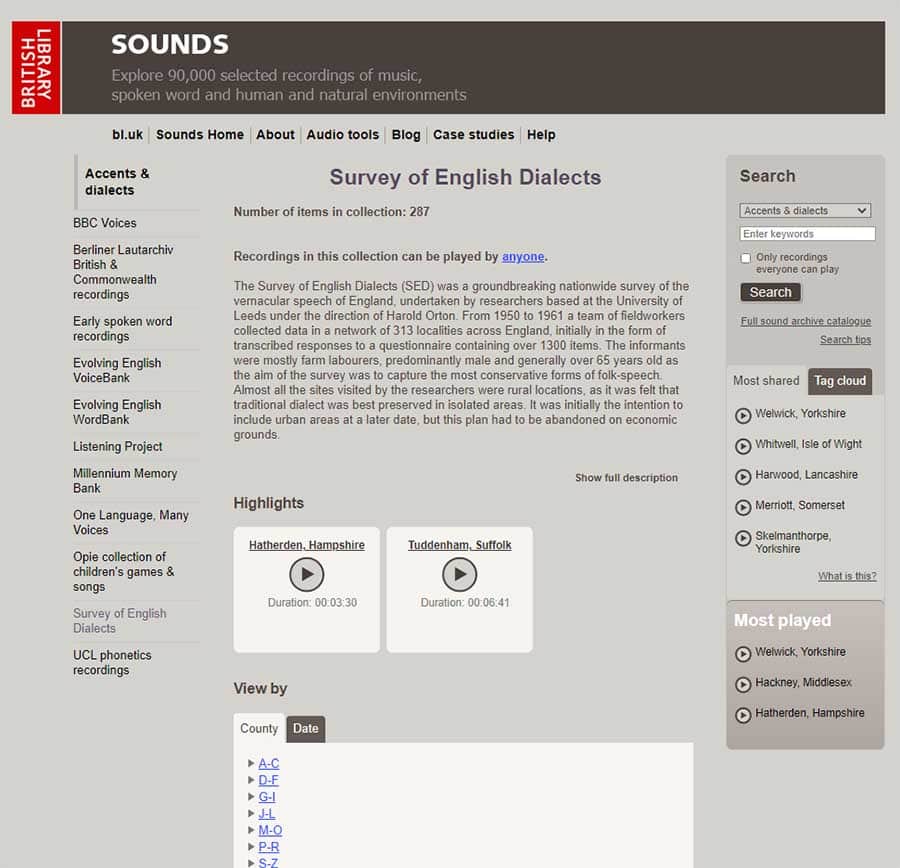
Task: Open Berliner Lautarchiv recordings in sidebar
Action: (123, 272)
